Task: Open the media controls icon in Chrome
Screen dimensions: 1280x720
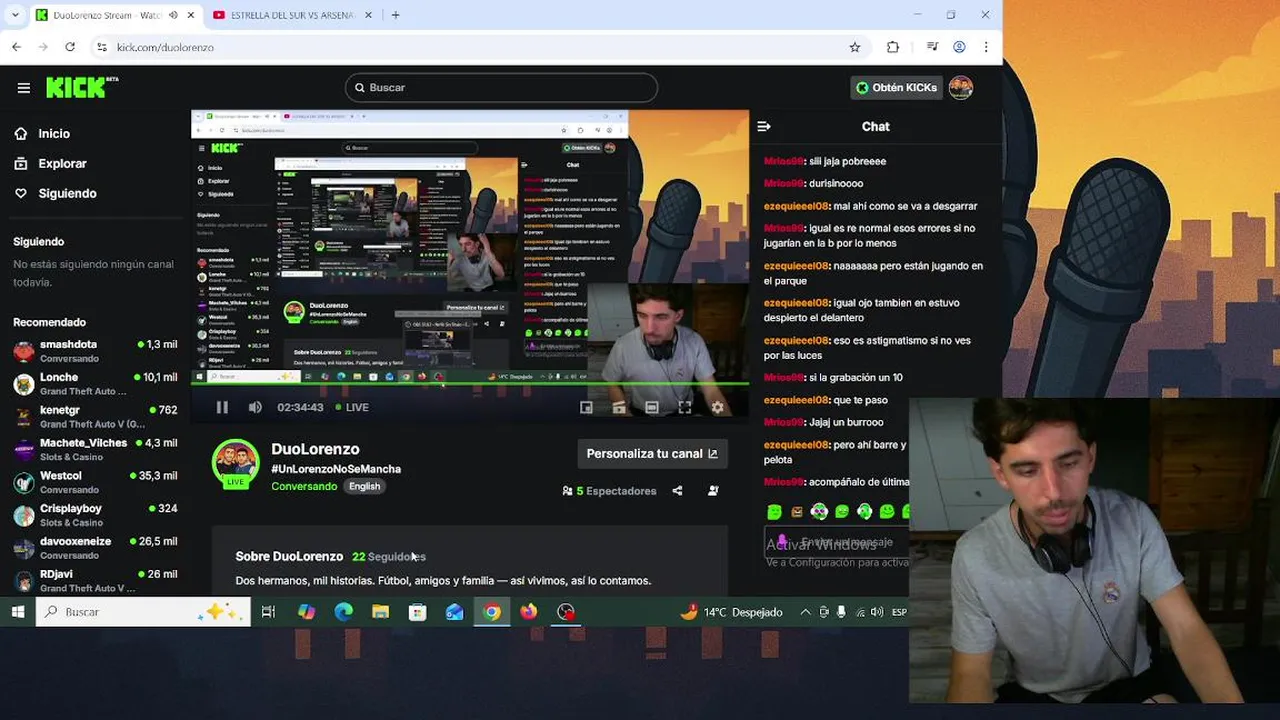Action: (x=932, y=47)
